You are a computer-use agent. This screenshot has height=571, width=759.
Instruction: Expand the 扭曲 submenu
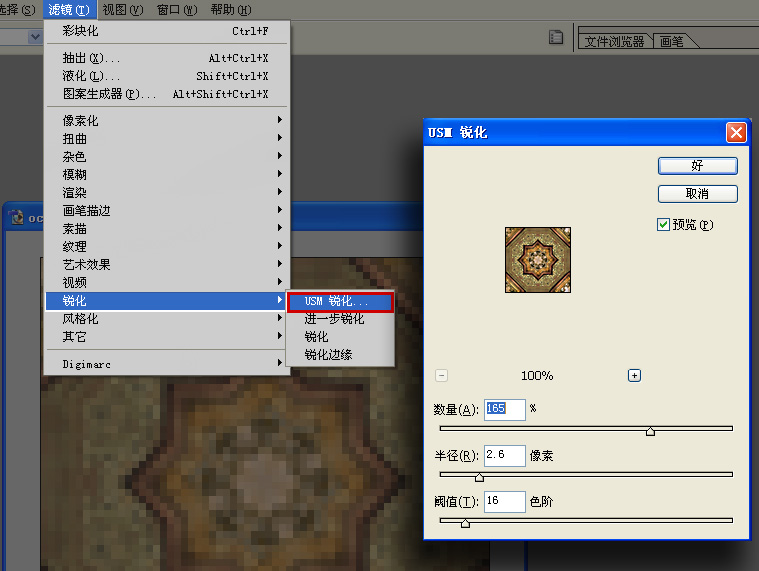coord(167,138)
